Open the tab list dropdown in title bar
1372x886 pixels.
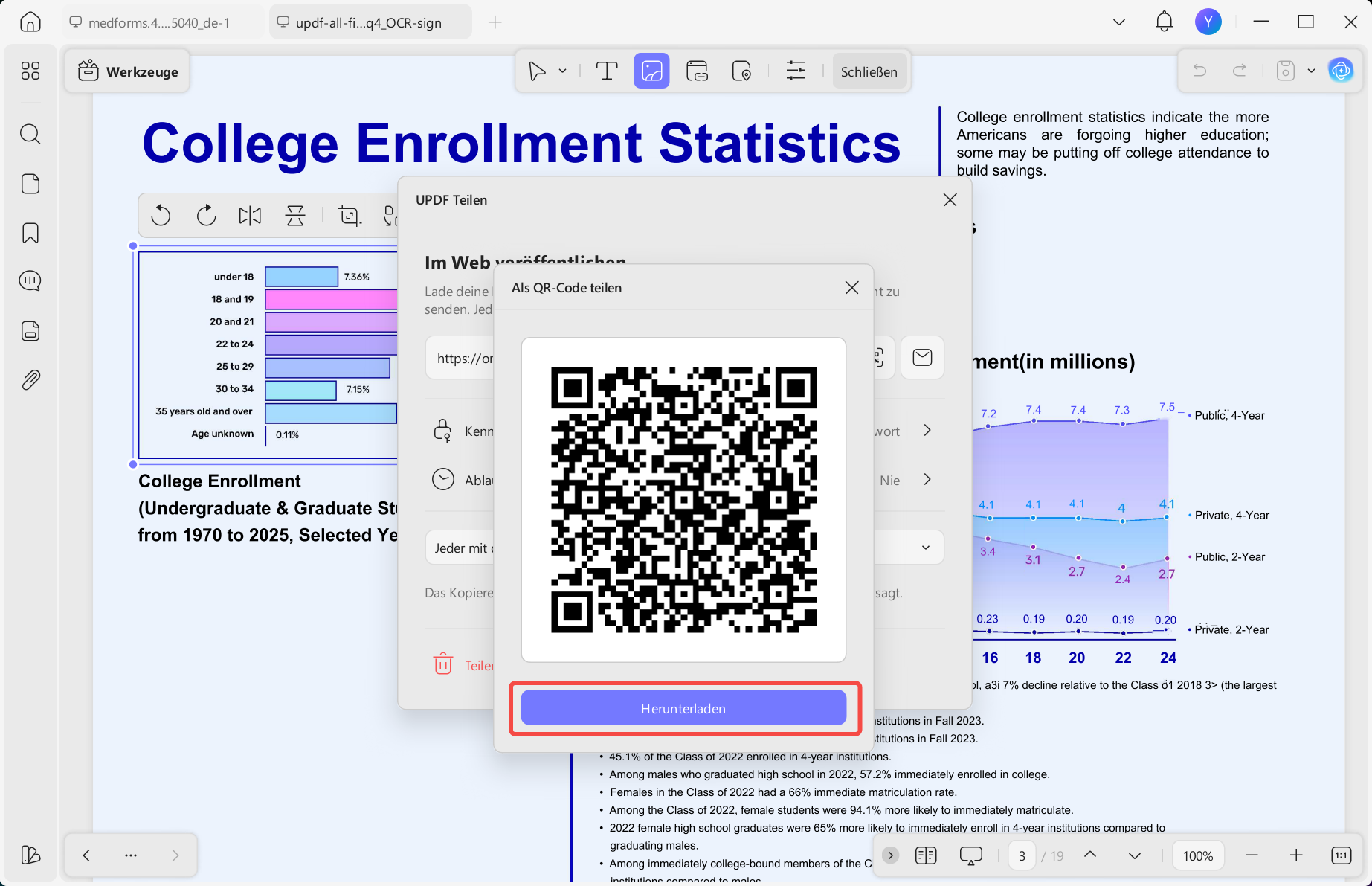1119,22
